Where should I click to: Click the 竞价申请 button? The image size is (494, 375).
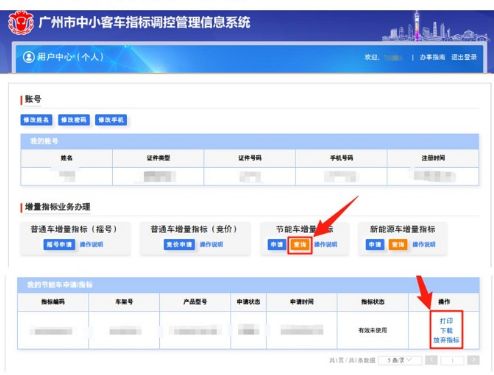point(179,245)
